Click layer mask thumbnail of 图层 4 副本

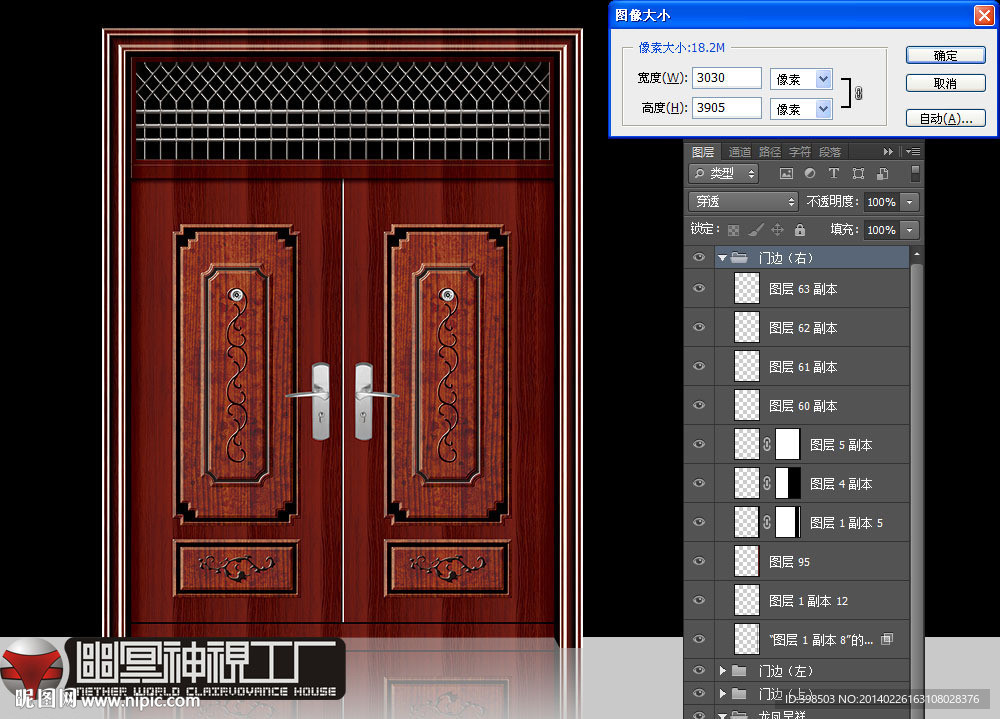788,484
